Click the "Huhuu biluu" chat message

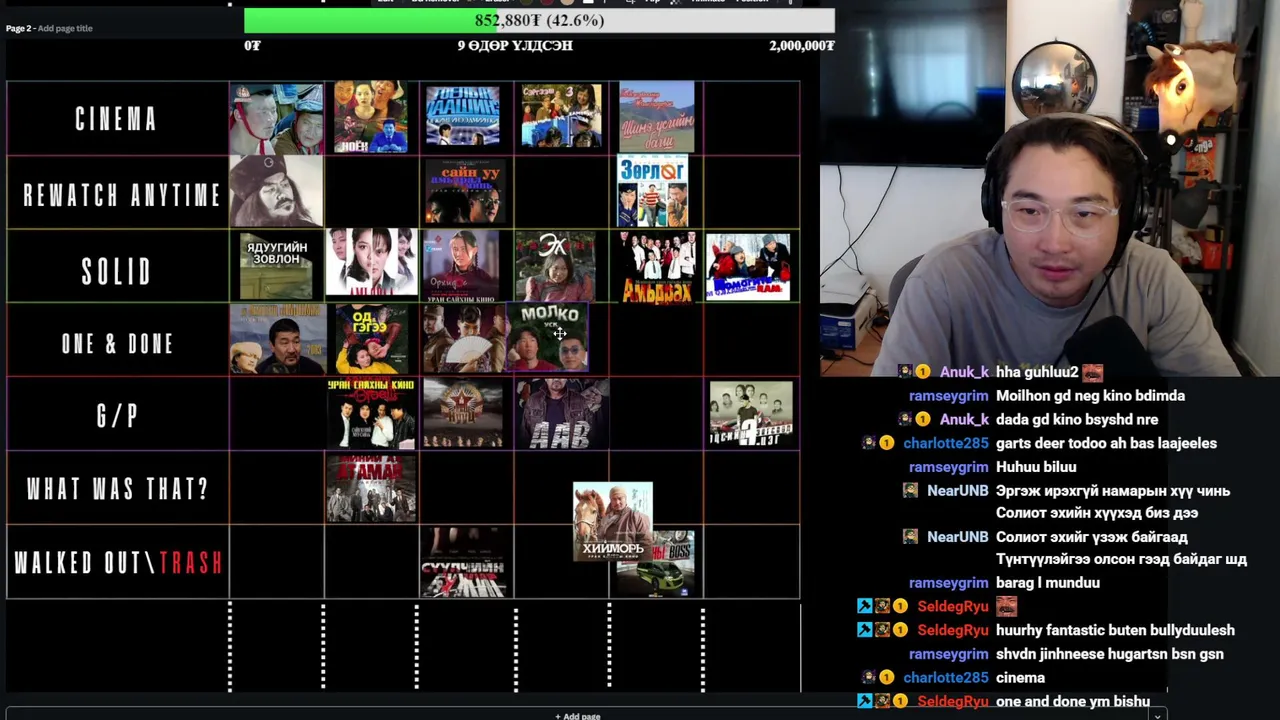coord(1036,467)
